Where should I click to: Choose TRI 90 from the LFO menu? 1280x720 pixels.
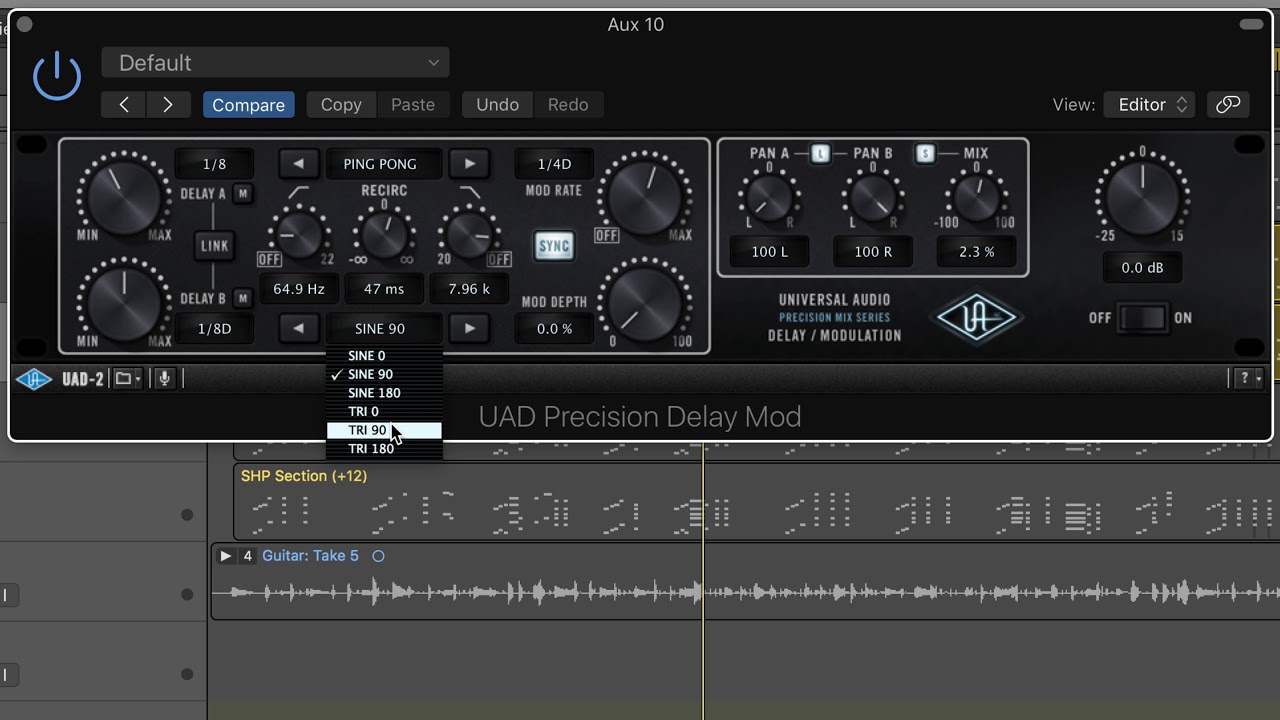click(384, 431)
